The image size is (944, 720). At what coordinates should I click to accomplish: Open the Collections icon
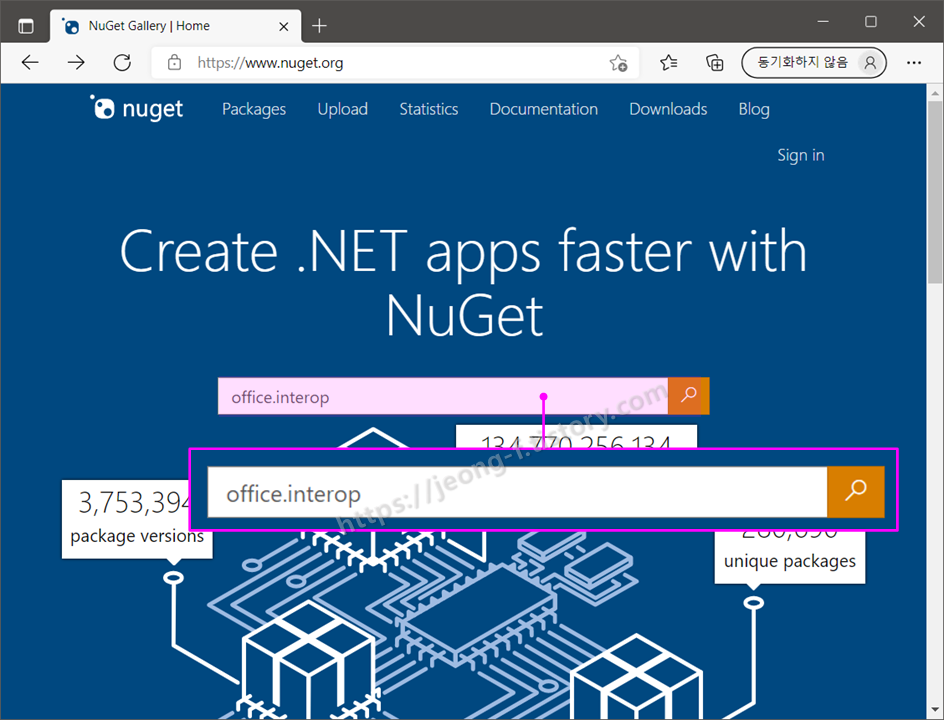click(x=715, y=62)
